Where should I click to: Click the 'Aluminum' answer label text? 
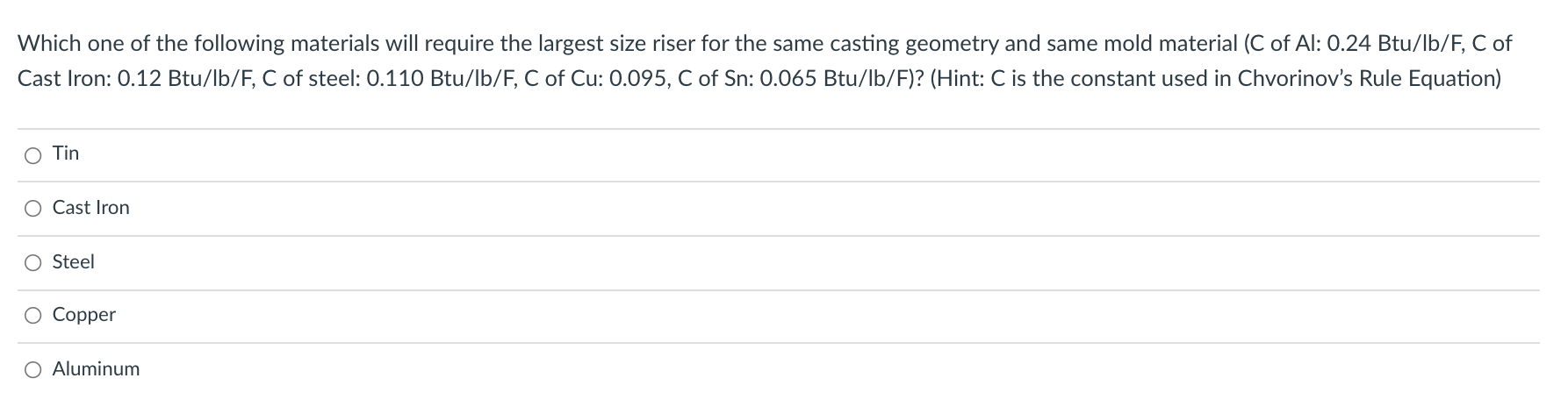pos(96,369)
